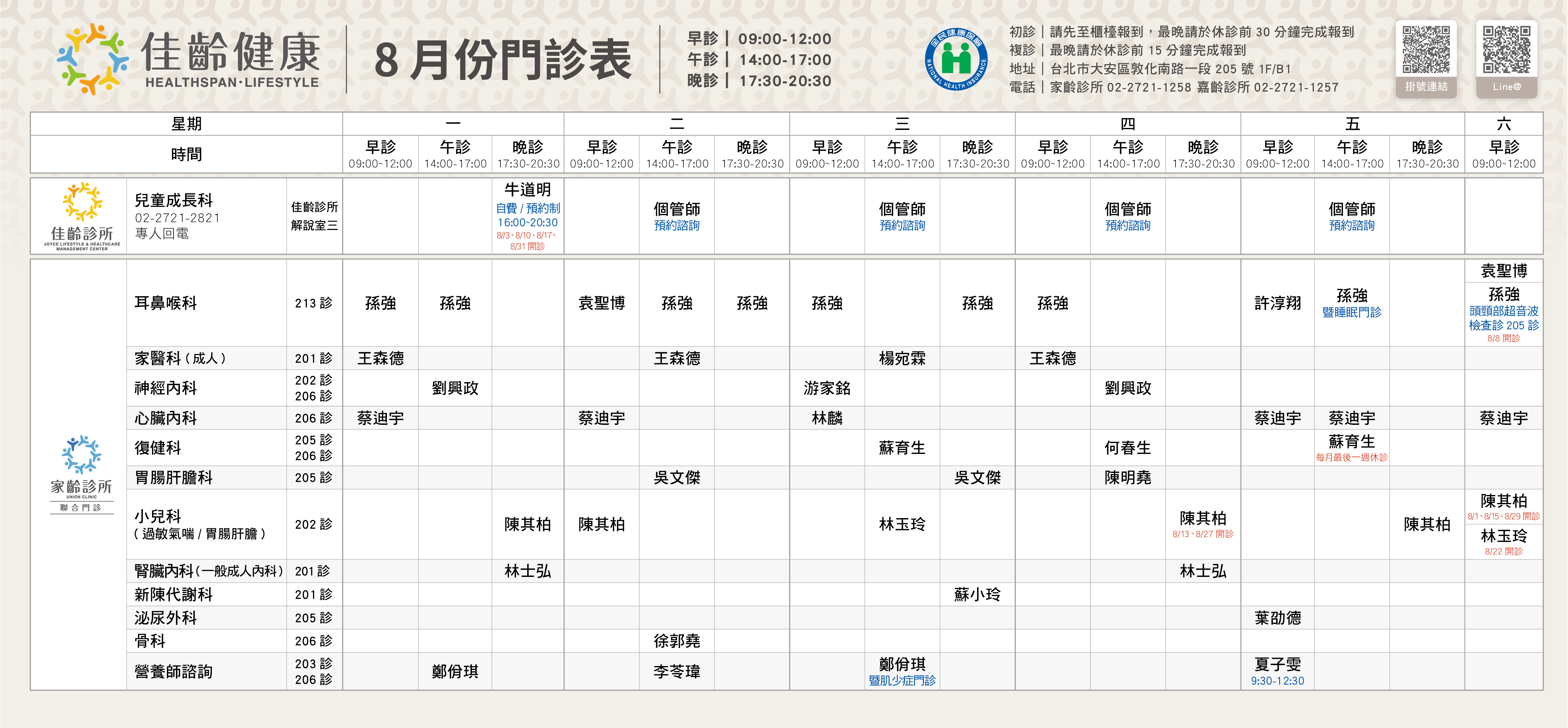Select the 營養師諮詢 row label

point(174,671)
